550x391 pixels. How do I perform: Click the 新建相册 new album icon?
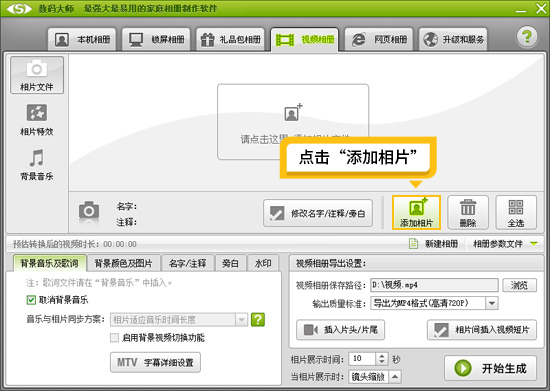point(414,243)
